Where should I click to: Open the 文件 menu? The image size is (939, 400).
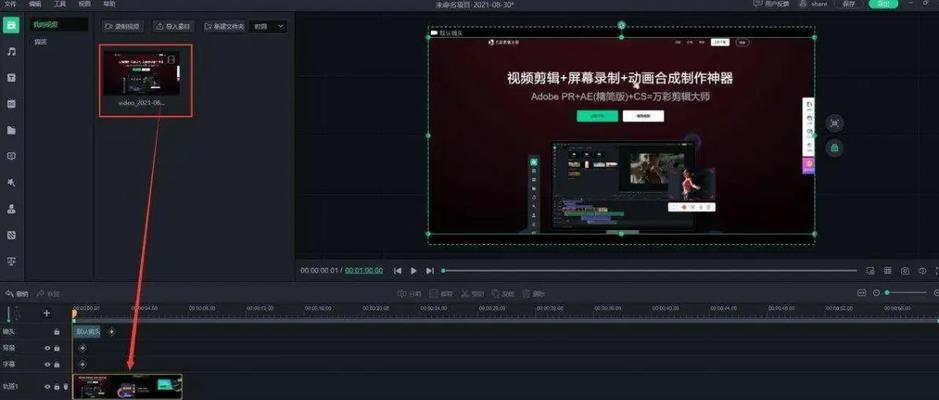(10, 4)
